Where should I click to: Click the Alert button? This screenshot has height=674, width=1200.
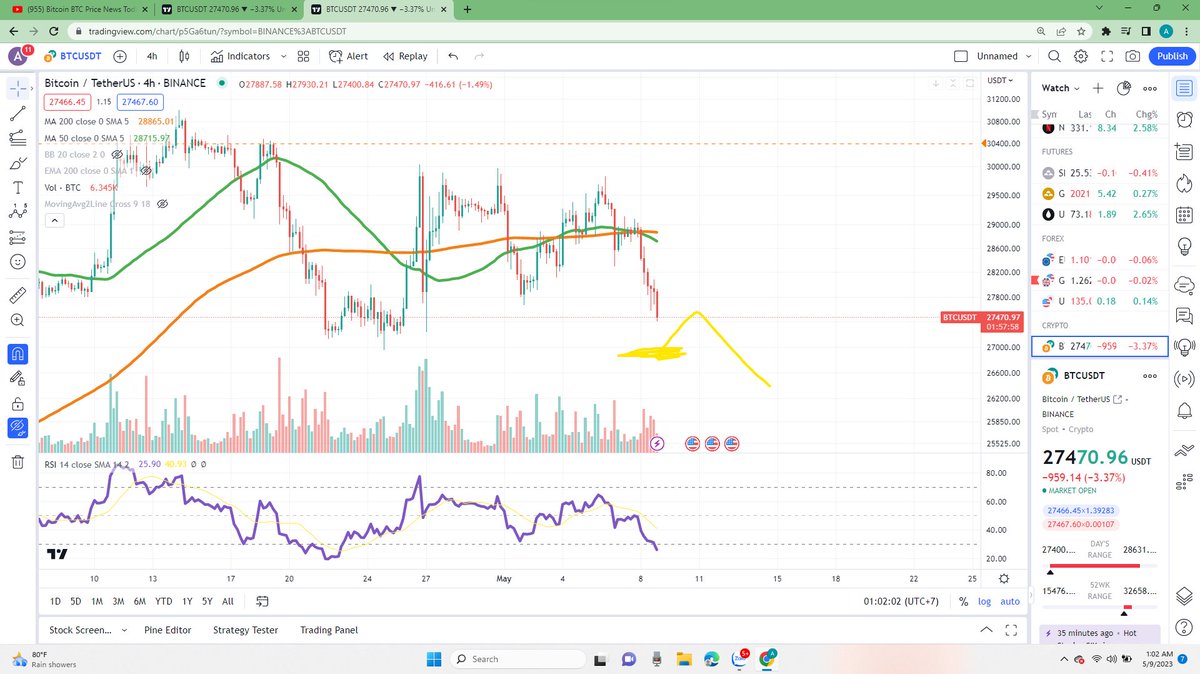(348, 57)
